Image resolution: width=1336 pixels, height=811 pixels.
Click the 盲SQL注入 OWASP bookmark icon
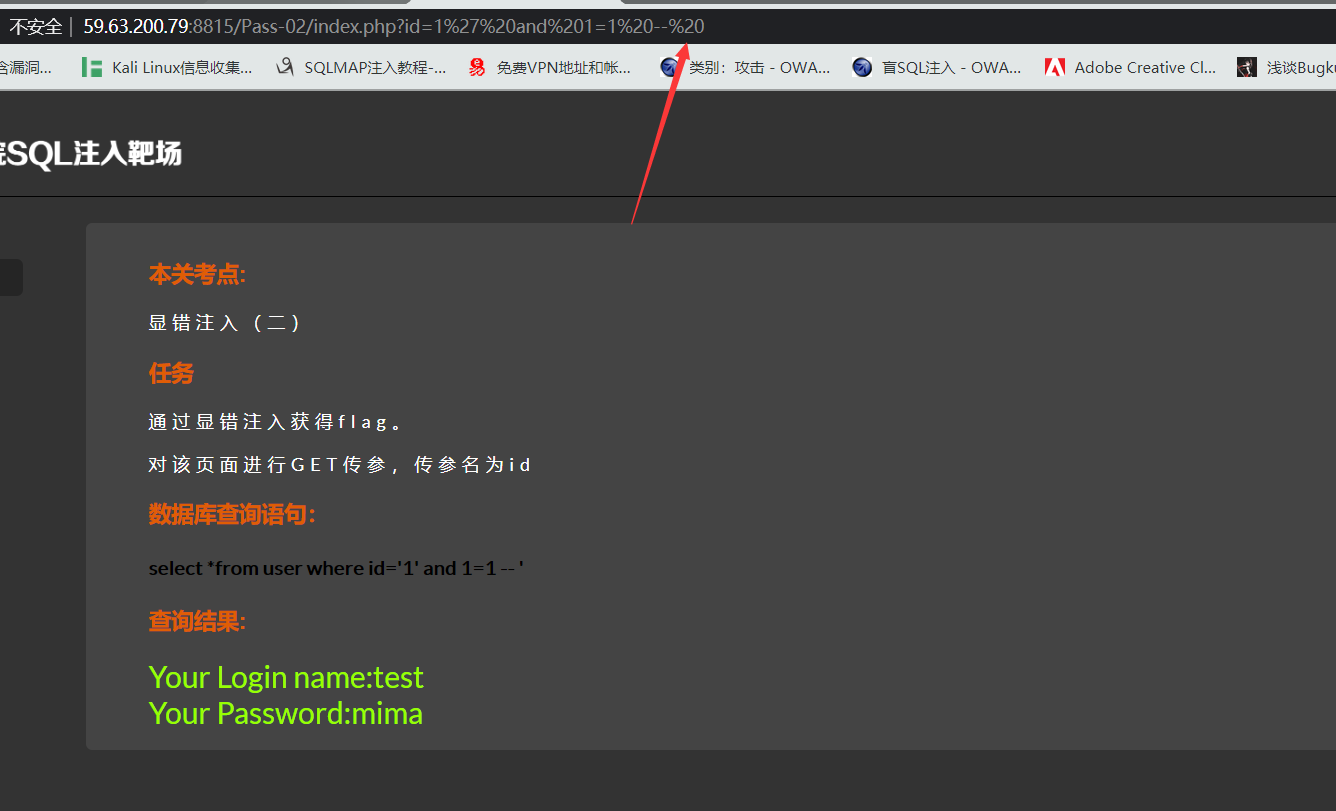[862, 68]
